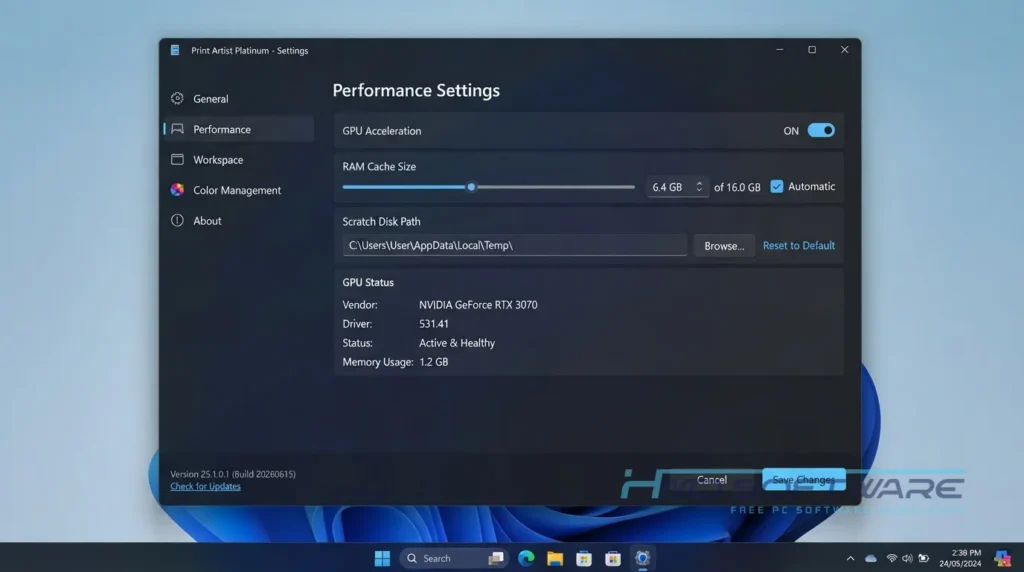Launch Microsoft Edge from the taskbar
Screen dimensions: 1024x572
pos(526,558)
